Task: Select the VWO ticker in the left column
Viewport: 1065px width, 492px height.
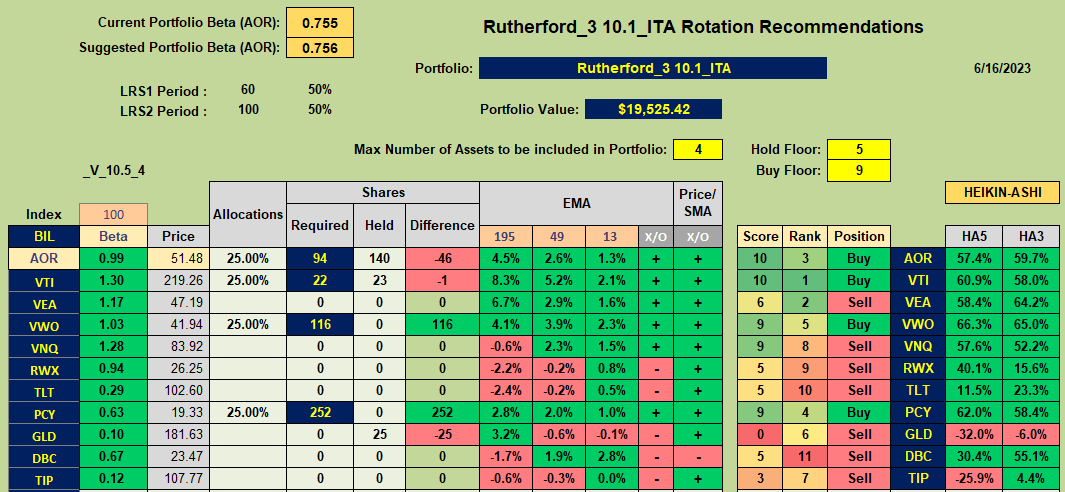Action: point(43,325)
